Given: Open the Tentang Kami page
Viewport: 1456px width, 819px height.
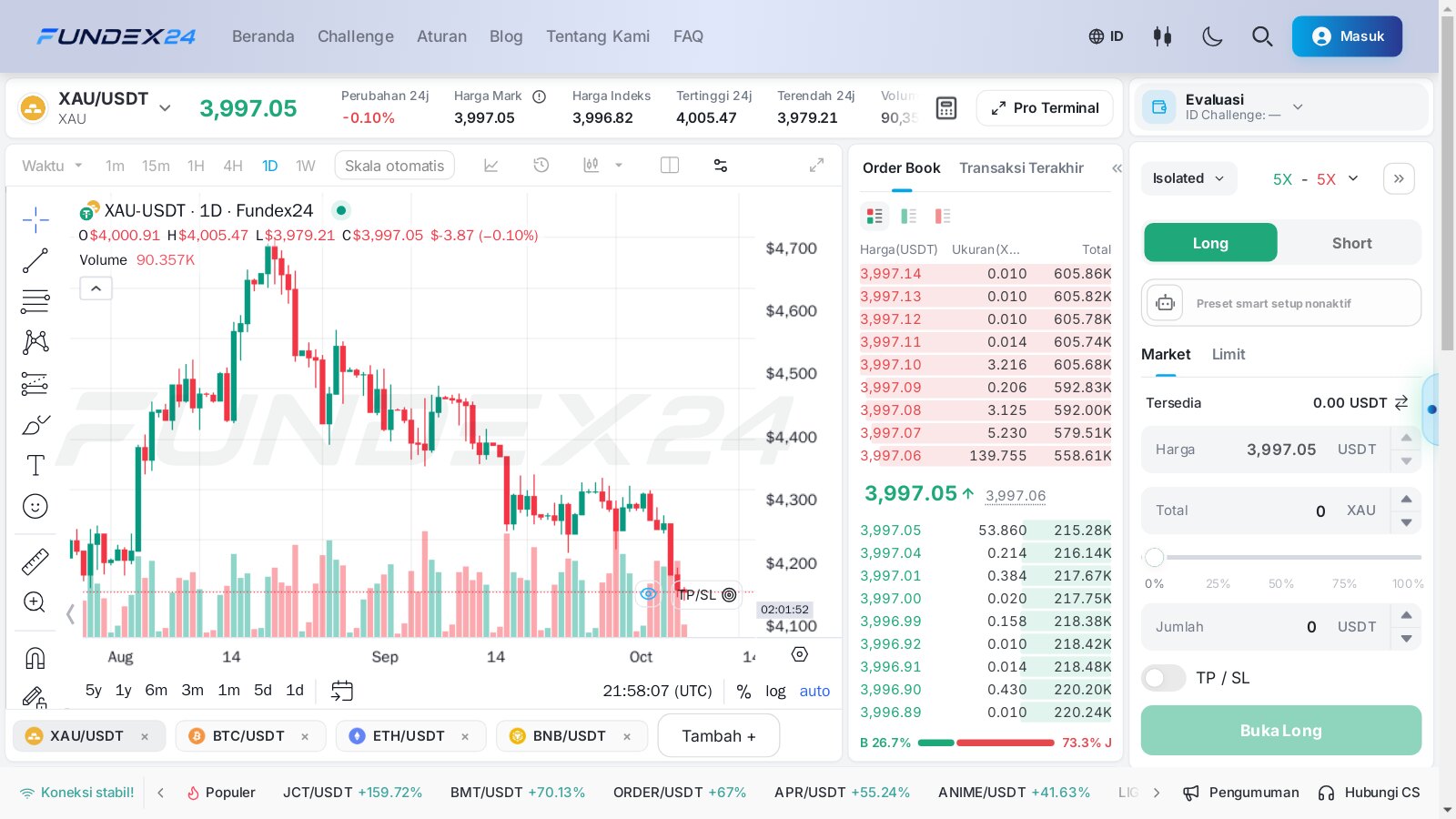Looking at the screenshot, I should [598, 36].
